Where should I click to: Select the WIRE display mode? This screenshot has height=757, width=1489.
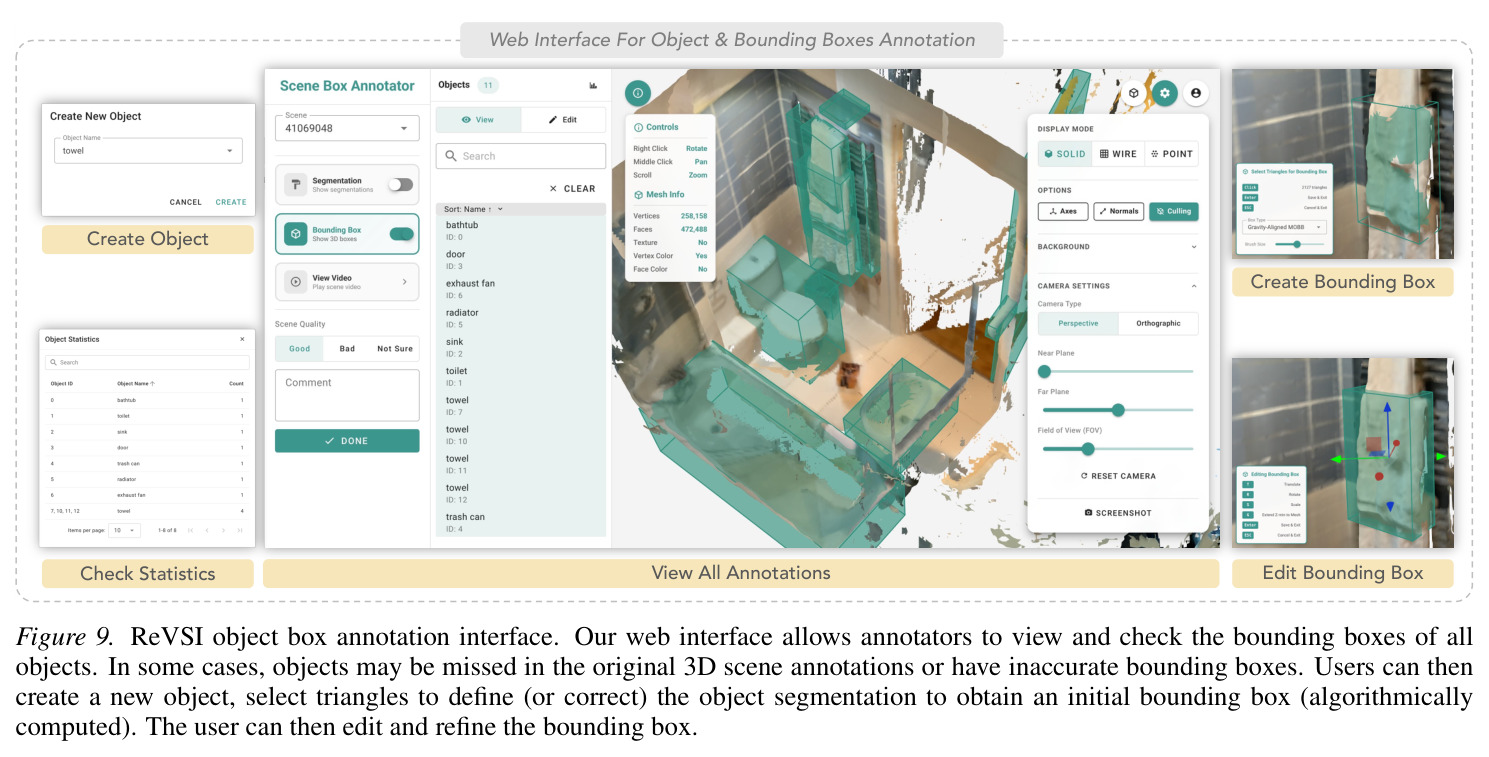pyautogui.click(x=1118, y=154)
